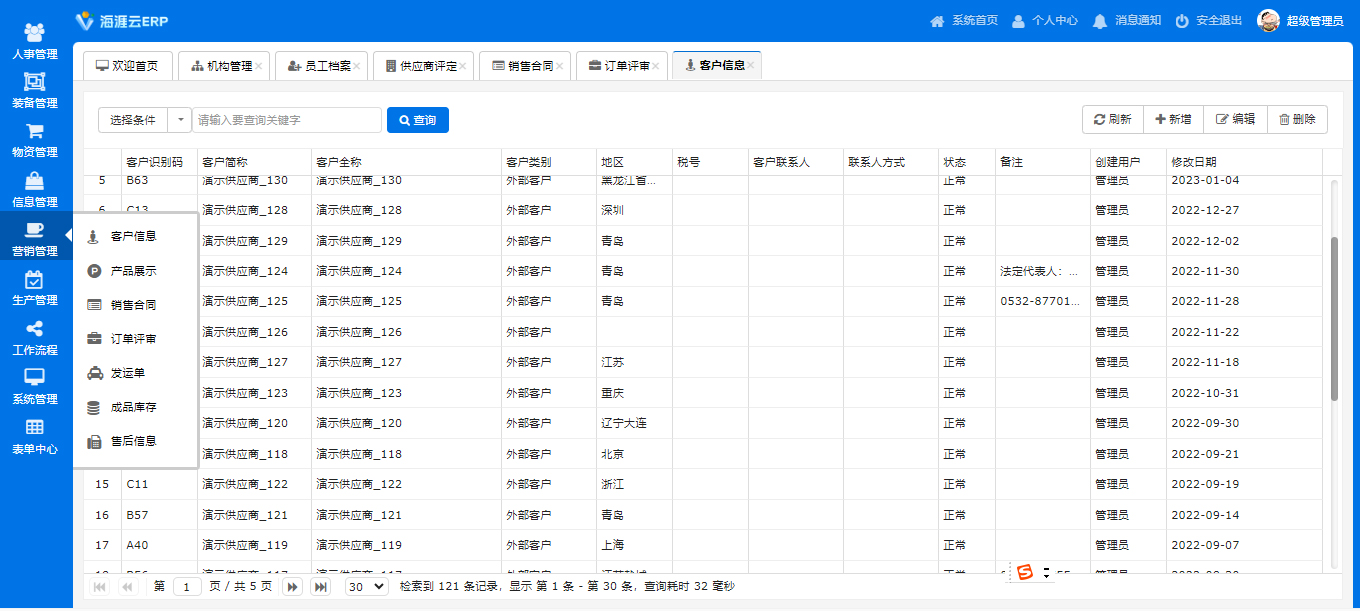The height and width of the screenshot is (611, 1360).
Task: Go to first page of results
Action: (100, 587)
